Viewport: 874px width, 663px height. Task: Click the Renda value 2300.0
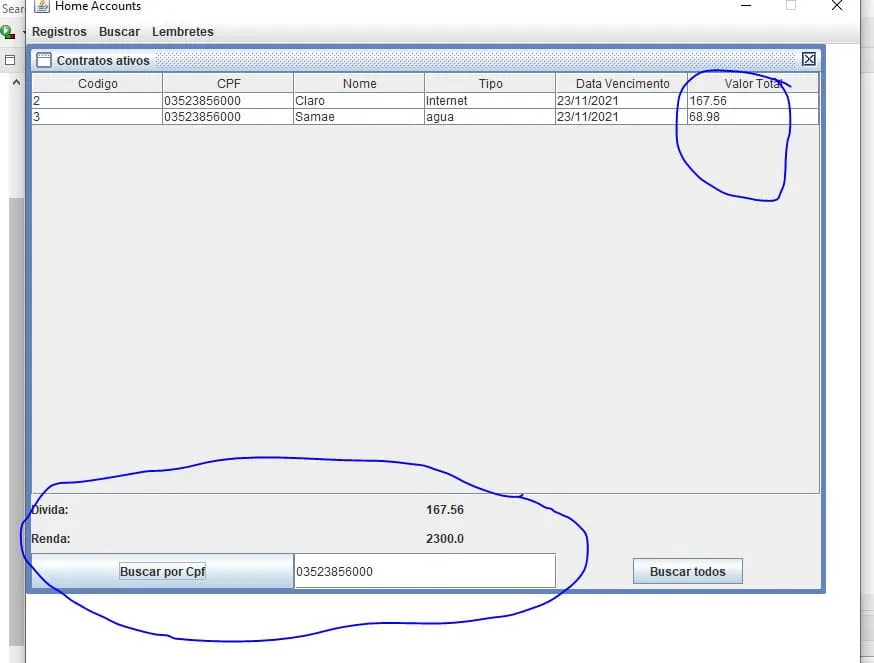coord(445,539)
